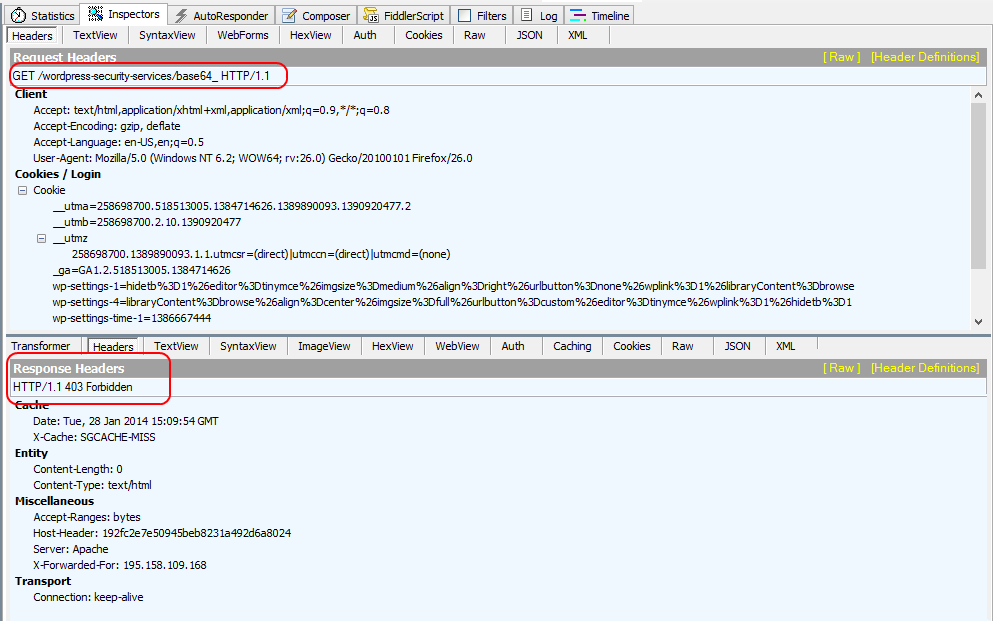The image size is (993, 621).
Task: Select the wp-settings-1 cookie entry
Action: pyautogui.click(x=453, y=286)
